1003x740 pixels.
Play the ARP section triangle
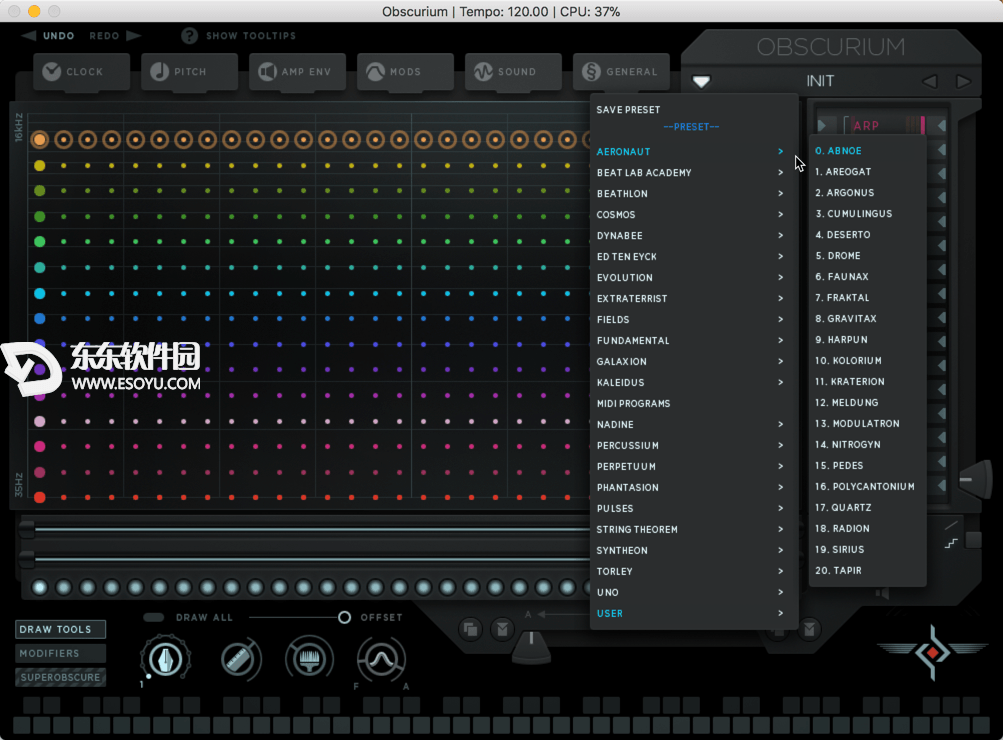click(823, 125)
